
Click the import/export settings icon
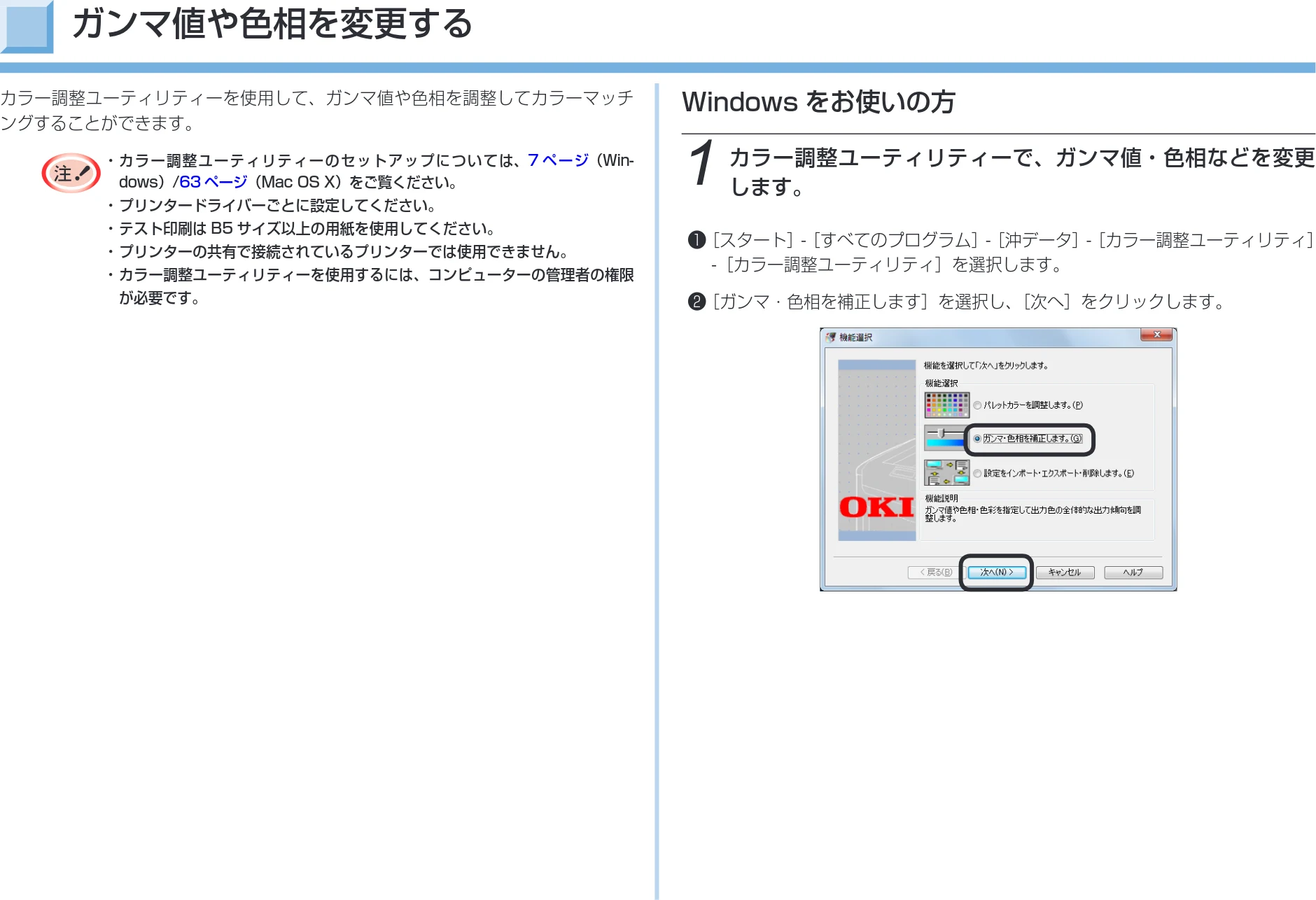point(946,472)
